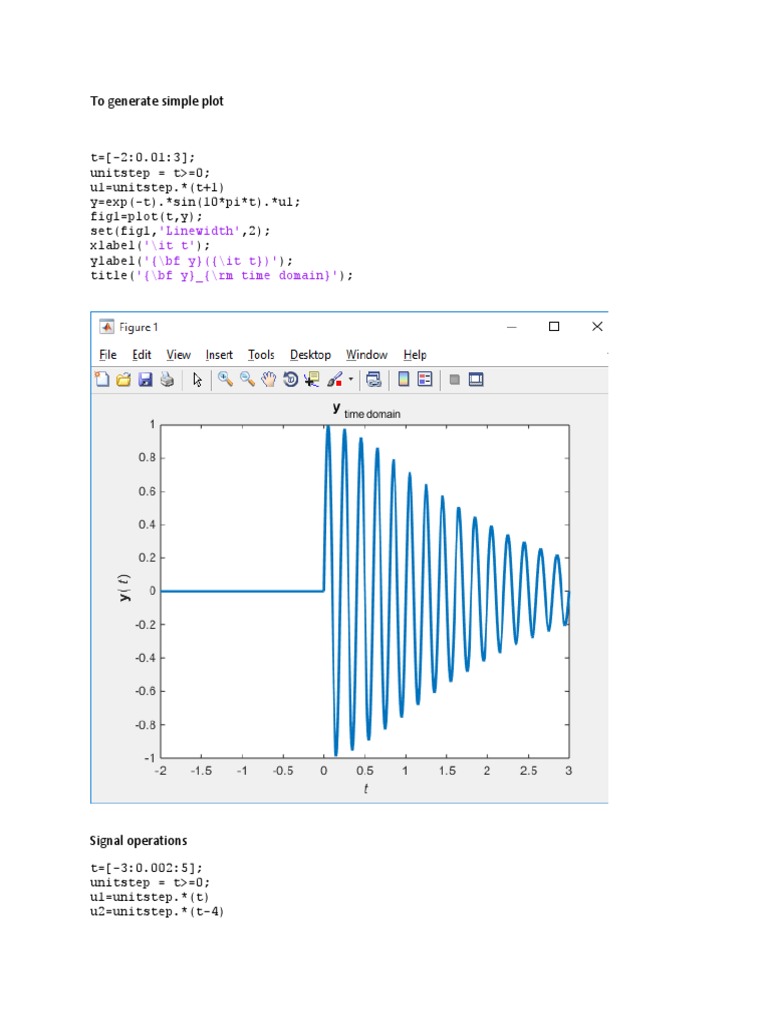The width and height of the screenshot is (768, 1024).
Task: Click the New Figure icon
Action: [x=102, y=379]
